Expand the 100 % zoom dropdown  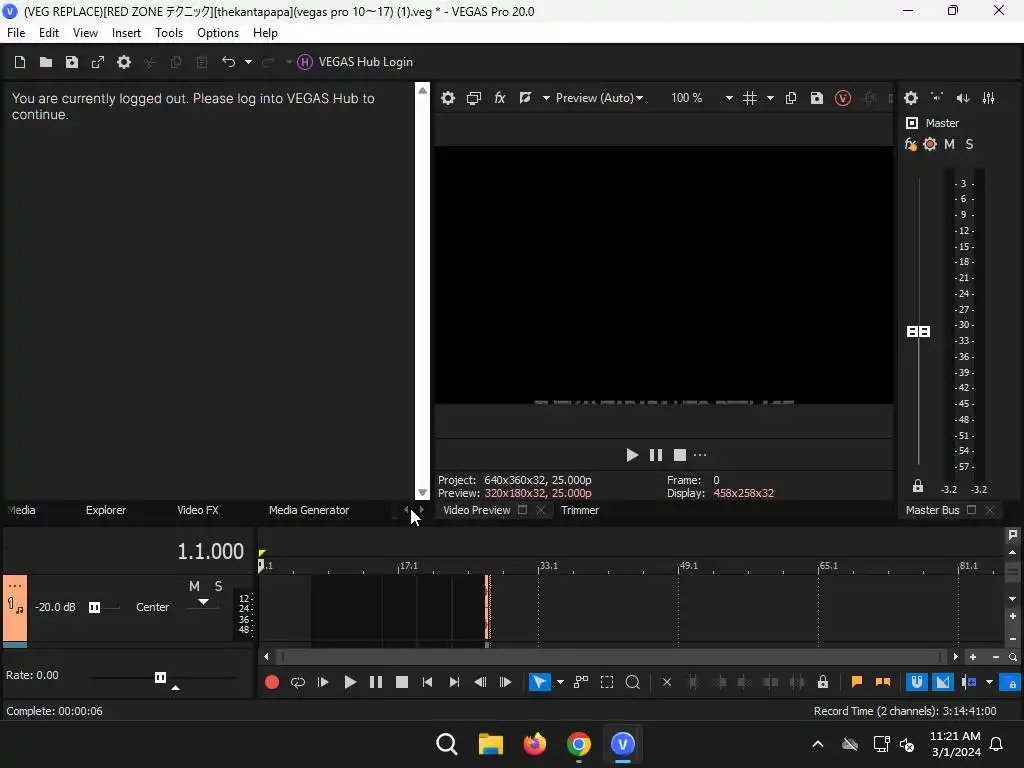[x=729, y=98]
